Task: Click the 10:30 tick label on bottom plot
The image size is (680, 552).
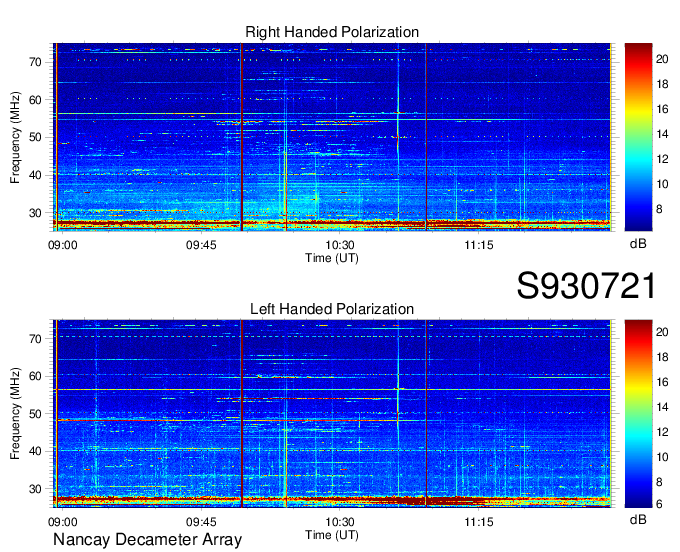Action: 340,522
